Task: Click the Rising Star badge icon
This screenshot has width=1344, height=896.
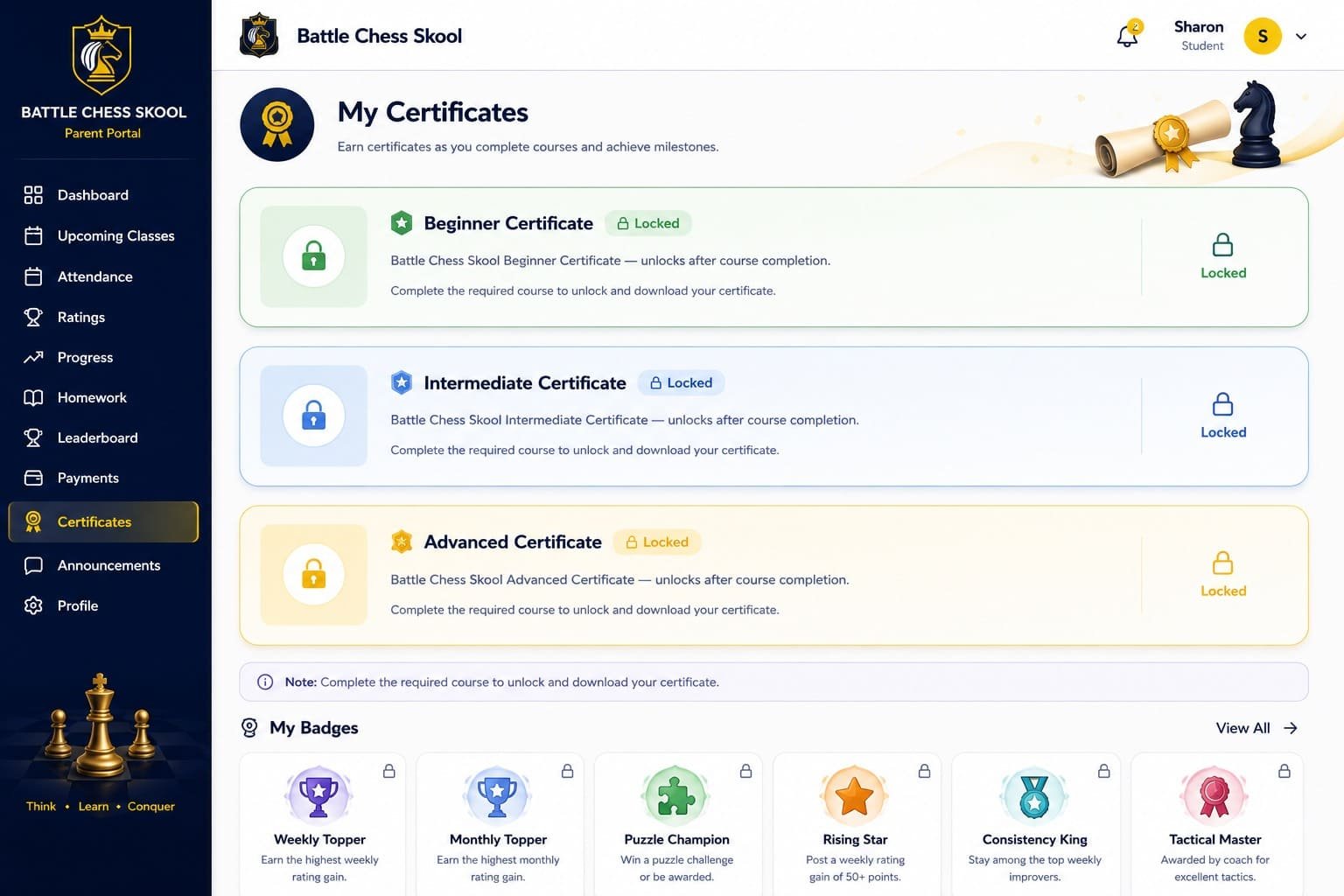Action: (855, 795)
